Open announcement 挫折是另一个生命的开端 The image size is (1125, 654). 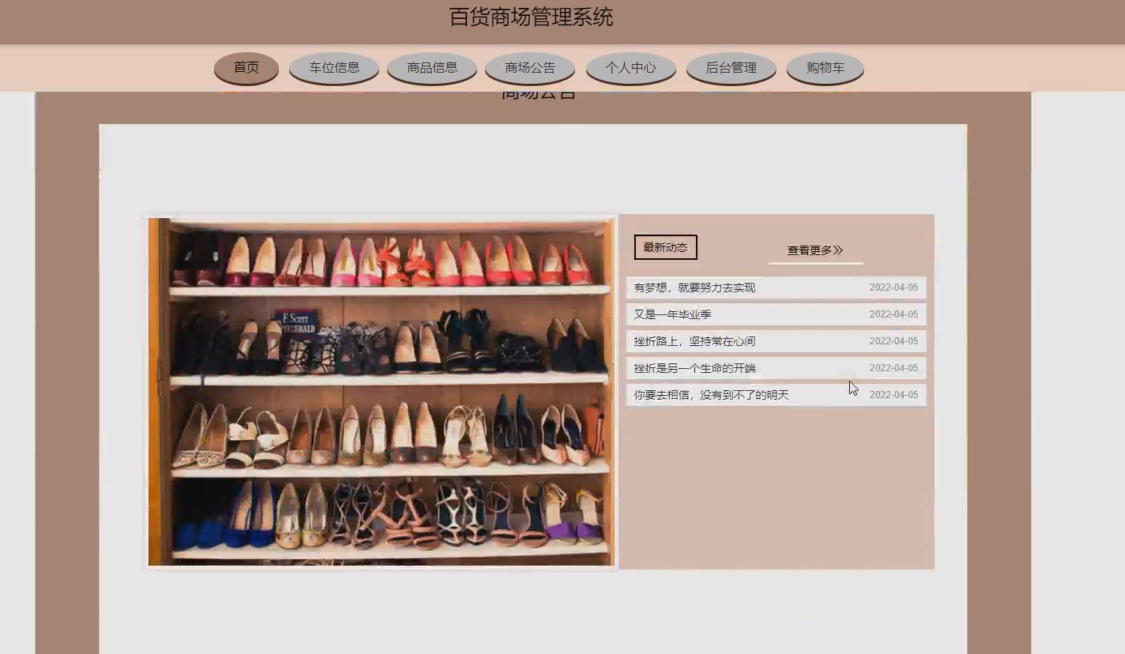tap(693, 367)
